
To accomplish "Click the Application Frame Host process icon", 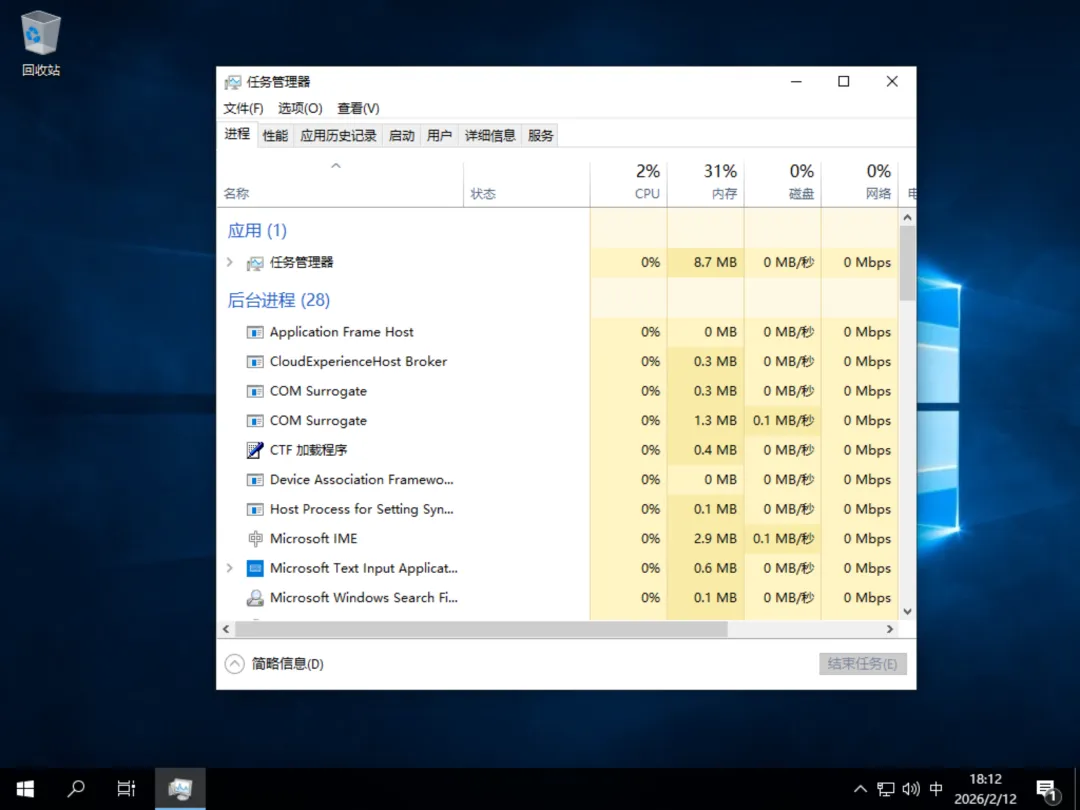I will click(x=255, y=332).
